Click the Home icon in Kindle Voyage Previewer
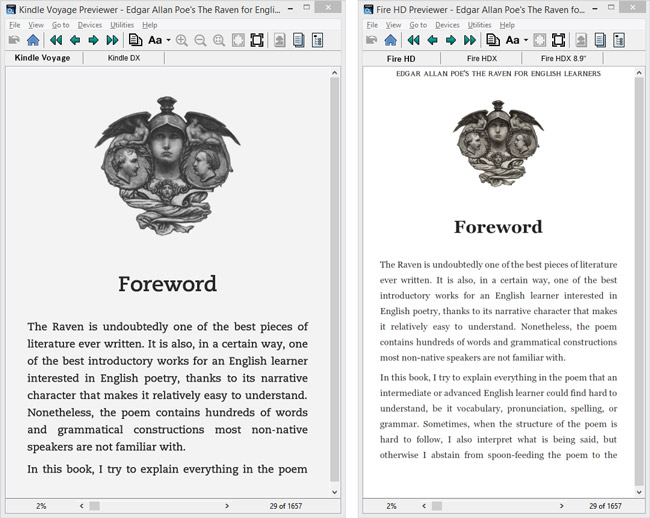The height and width of the screenshot is (518, 650). (x=33, y=40)
